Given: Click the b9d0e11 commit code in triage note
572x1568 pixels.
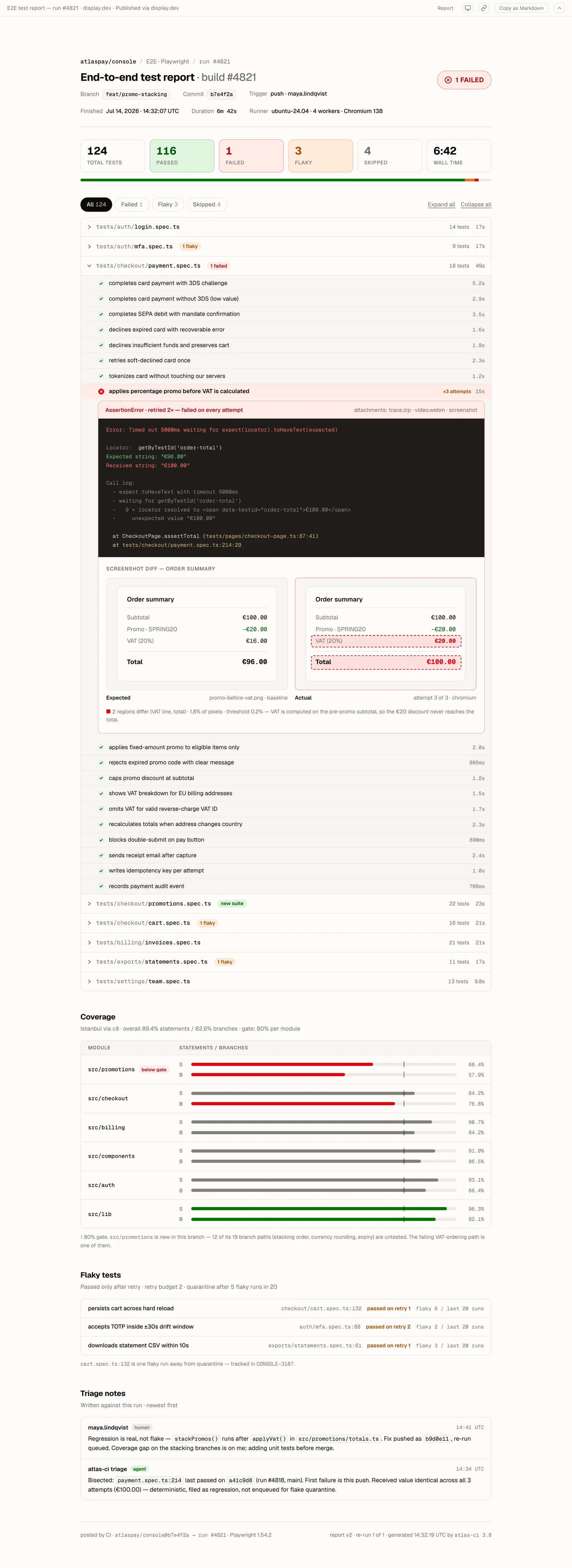Looking at the screenshot, I should point(437,1439).
